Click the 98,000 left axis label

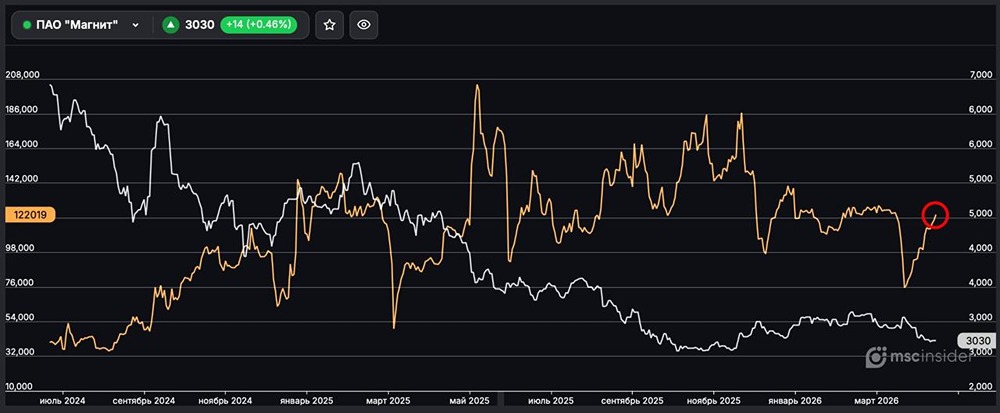(x=22, y=249)
